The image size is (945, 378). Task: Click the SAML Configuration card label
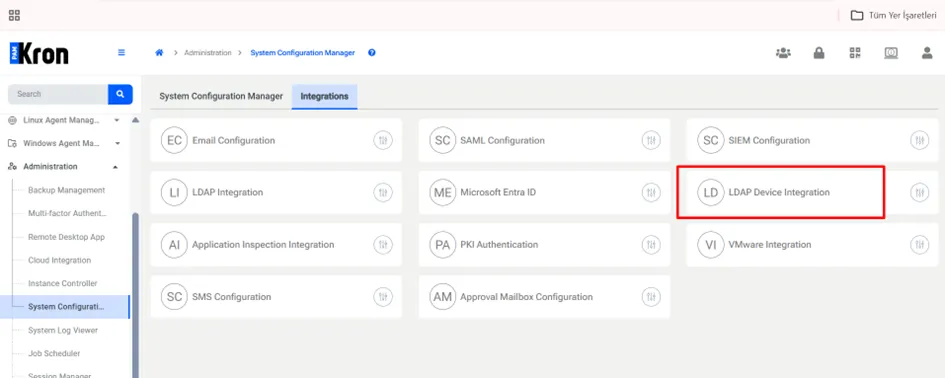pyautogui.click(x=503, y=140)
